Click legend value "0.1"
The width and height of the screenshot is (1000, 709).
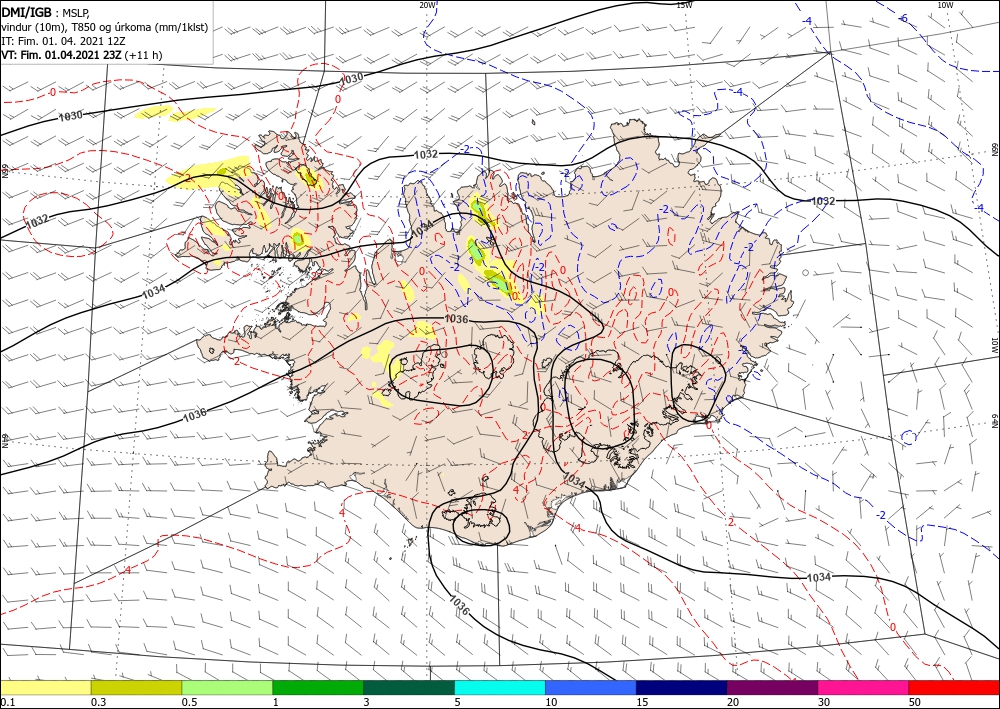coord(6,702)
